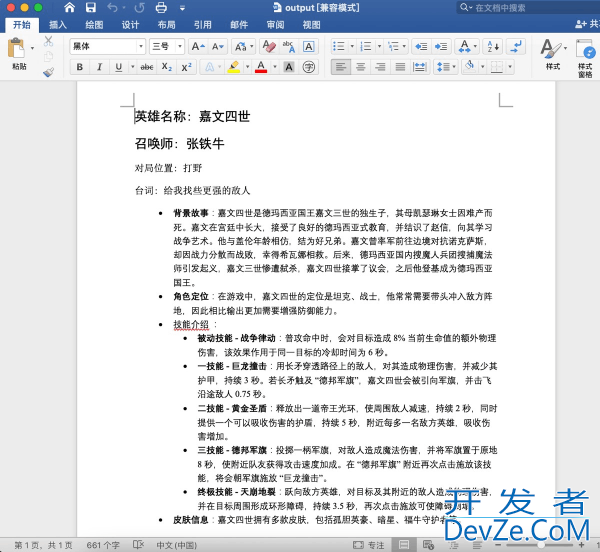The height and width of the screenshot is (552, 600).
Task: Click the search field in the title bar
Action: pos(528,7)
